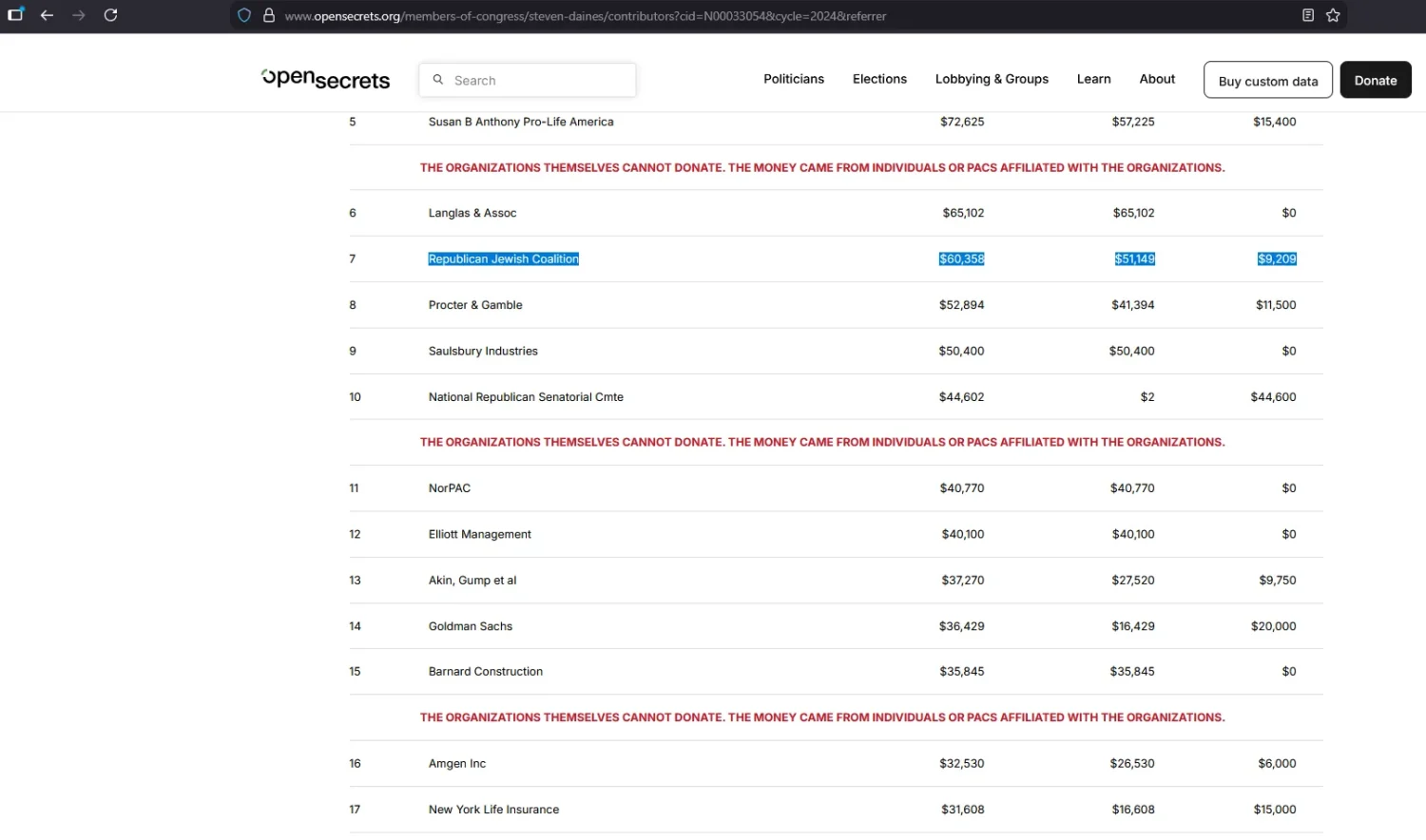
Task: Open the Lobbying & Groups menu
Action: 992,79
